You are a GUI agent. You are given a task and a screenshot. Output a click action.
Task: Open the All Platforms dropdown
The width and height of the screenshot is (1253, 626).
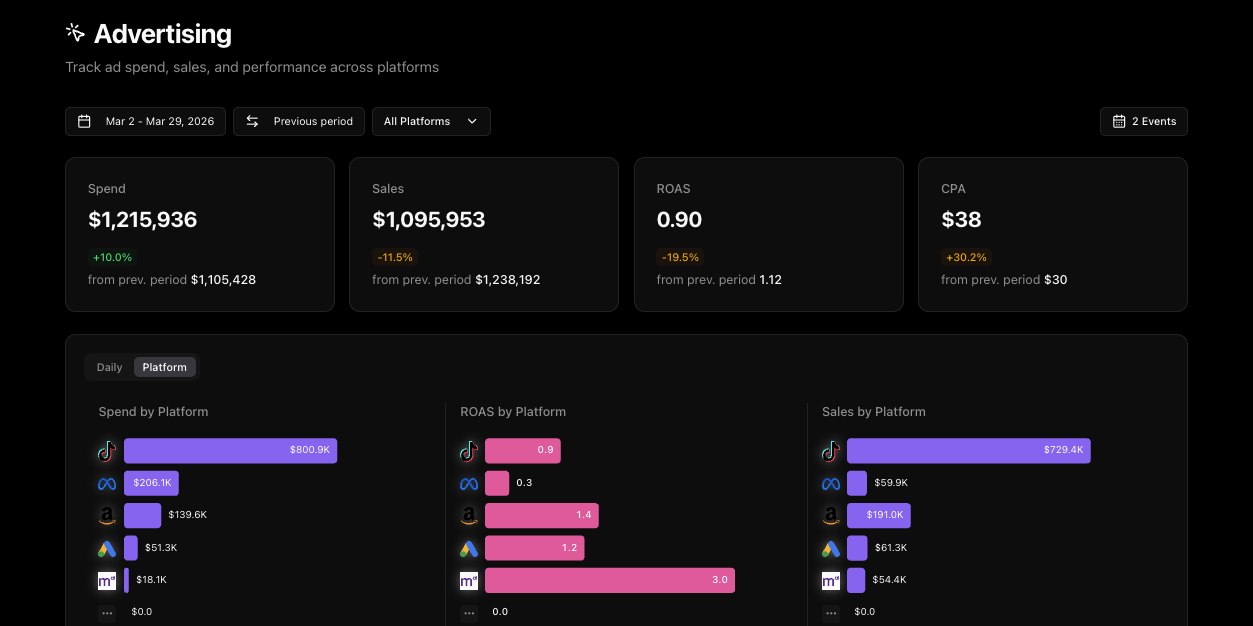pos(431,121)
